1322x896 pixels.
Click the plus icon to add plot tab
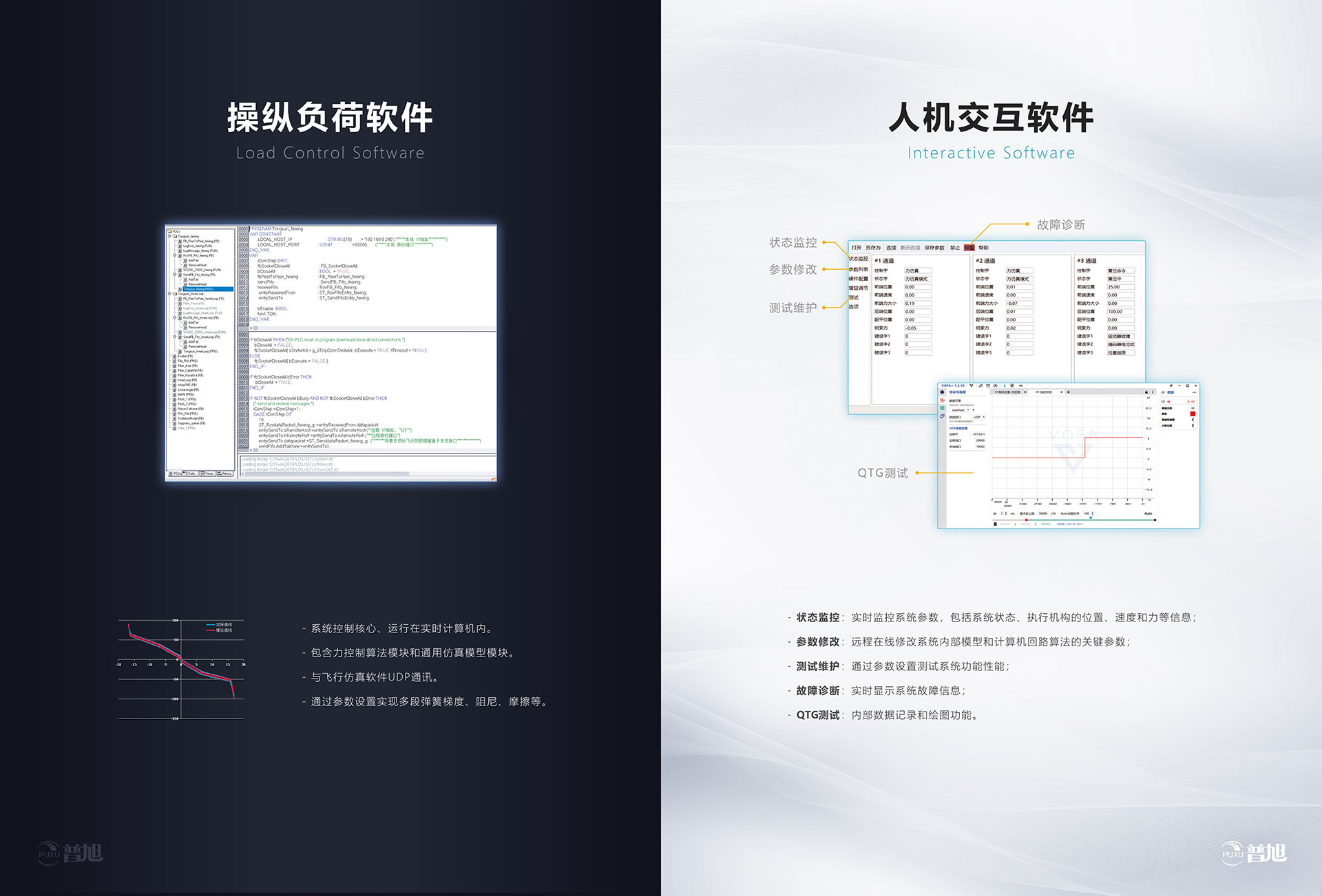click(x=1068, y=392)
